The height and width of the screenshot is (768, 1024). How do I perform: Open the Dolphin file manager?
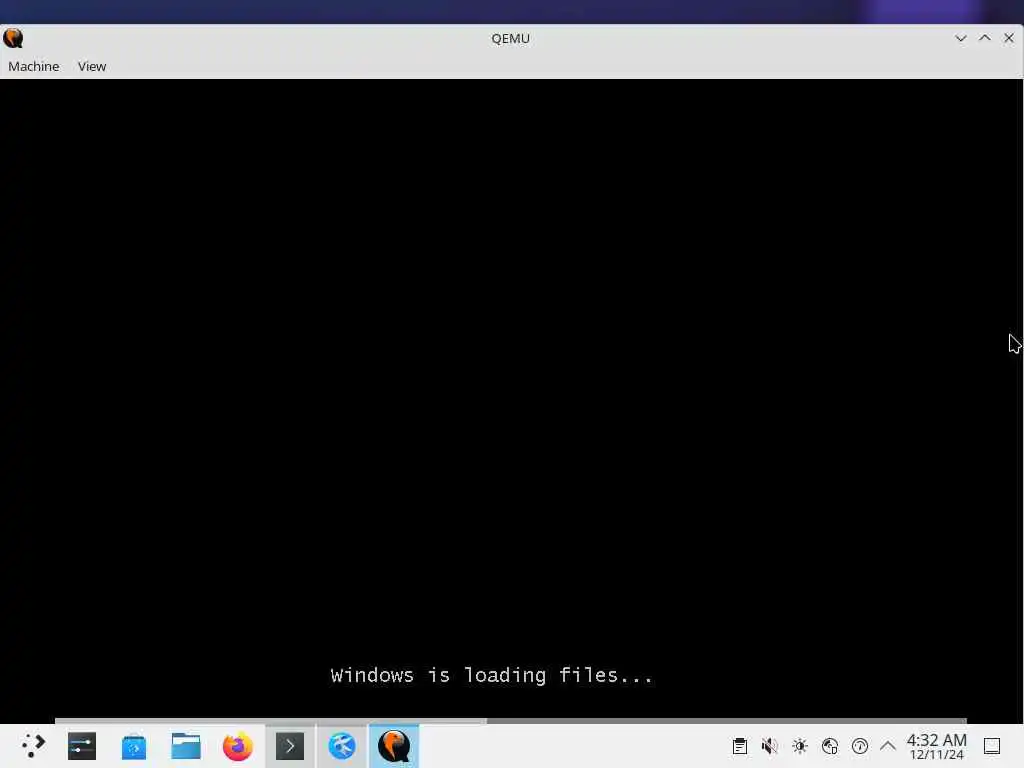[x=186, y=746]
